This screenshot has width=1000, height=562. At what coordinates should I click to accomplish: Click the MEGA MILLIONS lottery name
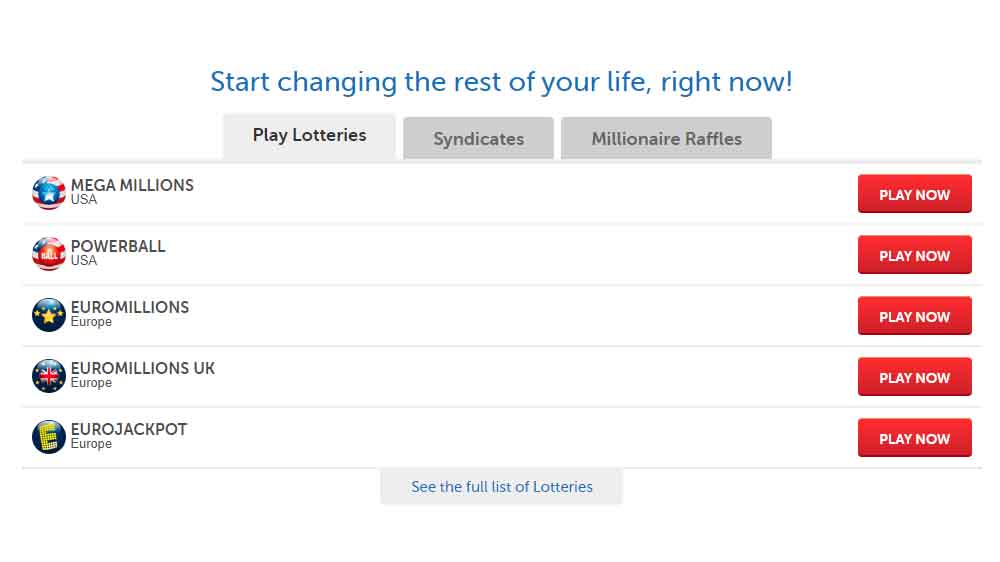tap(132, 185)
